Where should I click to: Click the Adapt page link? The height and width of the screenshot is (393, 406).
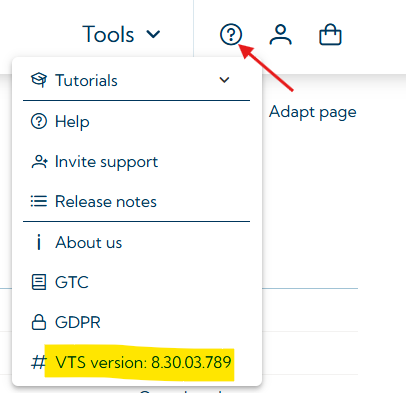point(313,112)
